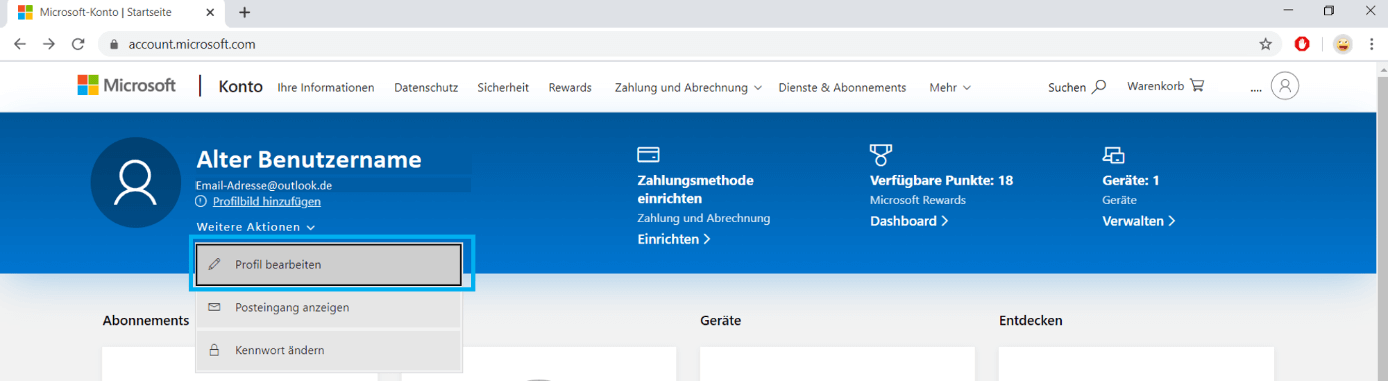This screenshot has height=381, width=1388.
Task: Click the Entdecken section heading
Action: point(1031,321)
